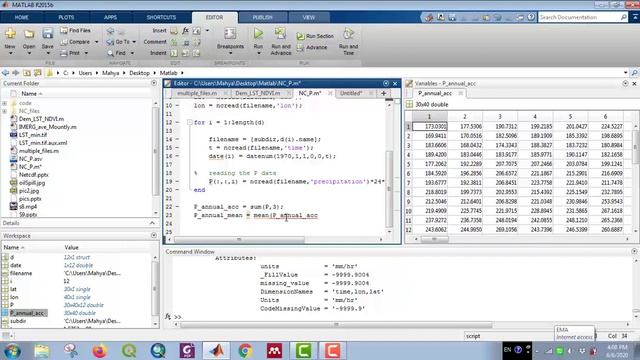Select the lon variable in Workspace
The image size is (640, 360).
pos(14,297)
